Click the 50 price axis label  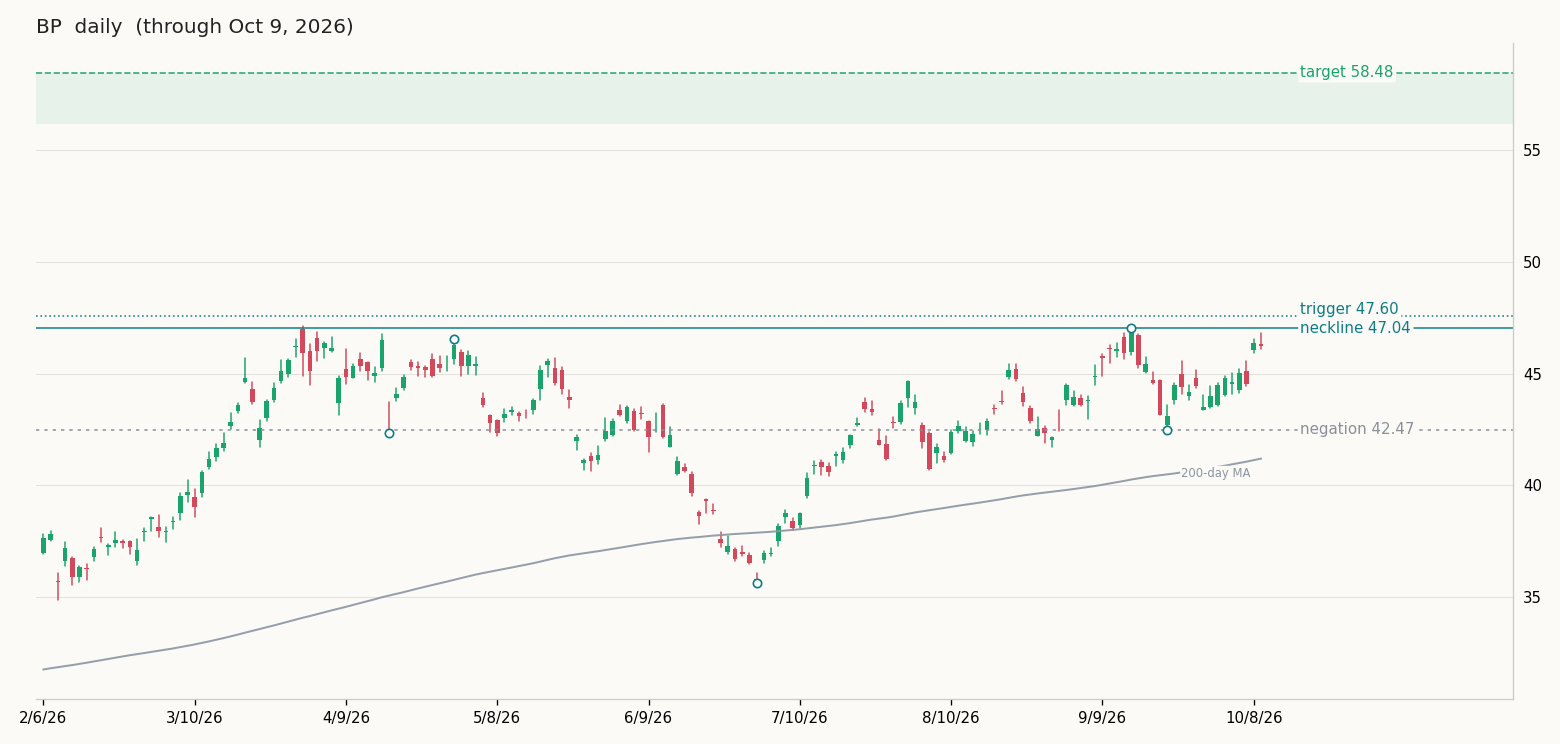coord(1532,263)
